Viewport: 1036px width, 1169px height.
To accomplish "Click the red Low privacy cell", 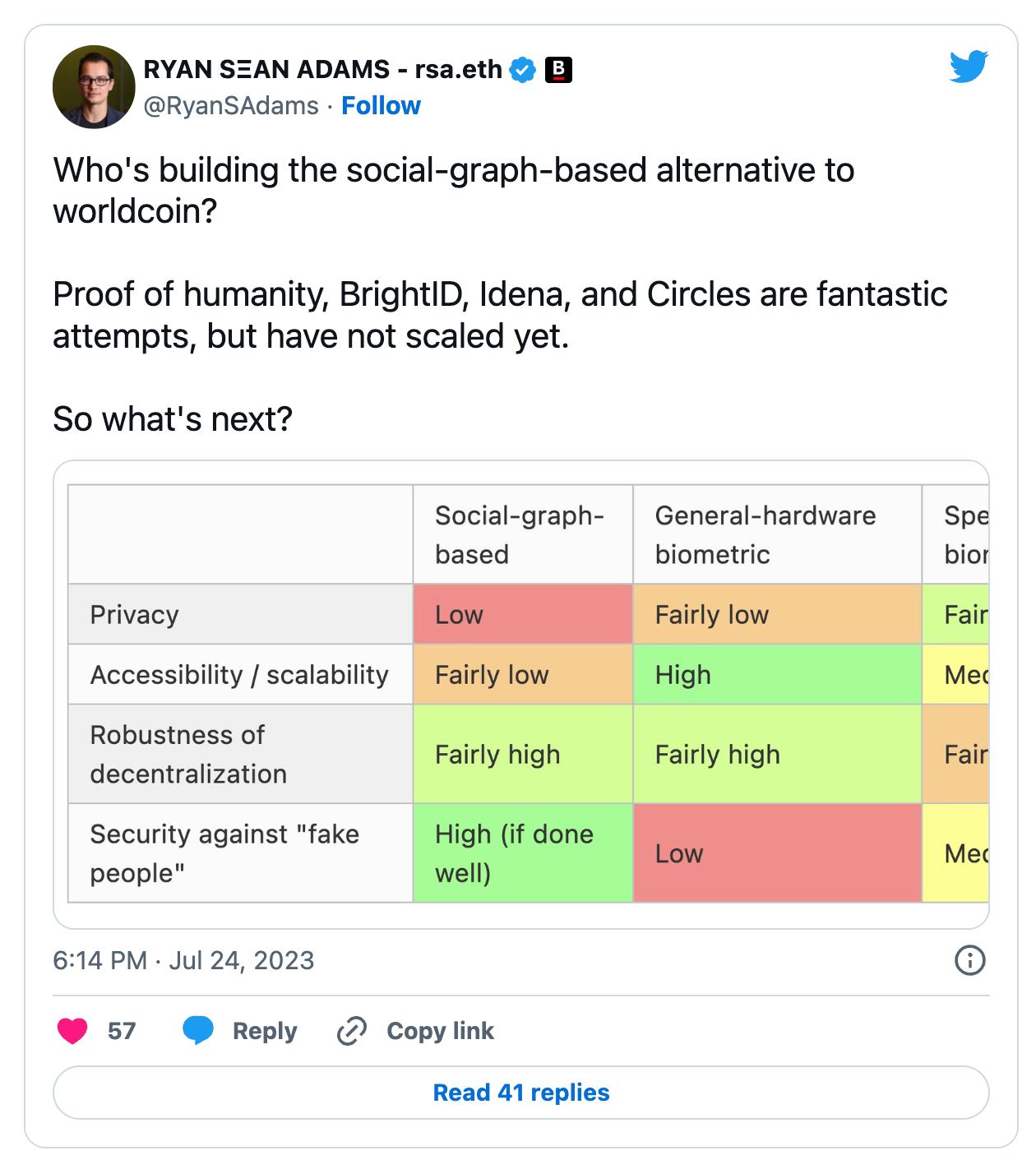I will coord(522,614).
